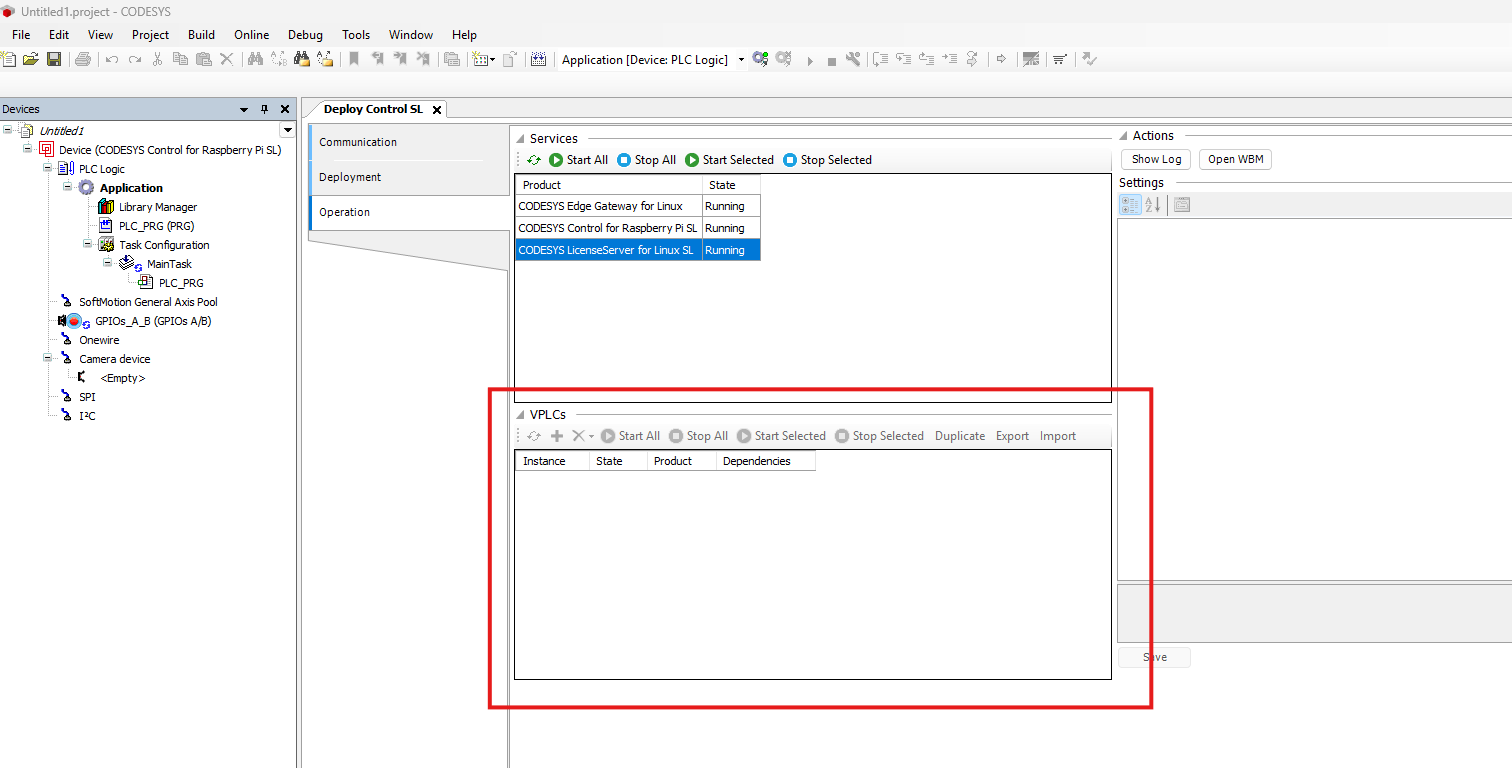Select GPIOs_A_B in the device tree
The width and height of the screenshot is (1512, 768).
[152, 321]
